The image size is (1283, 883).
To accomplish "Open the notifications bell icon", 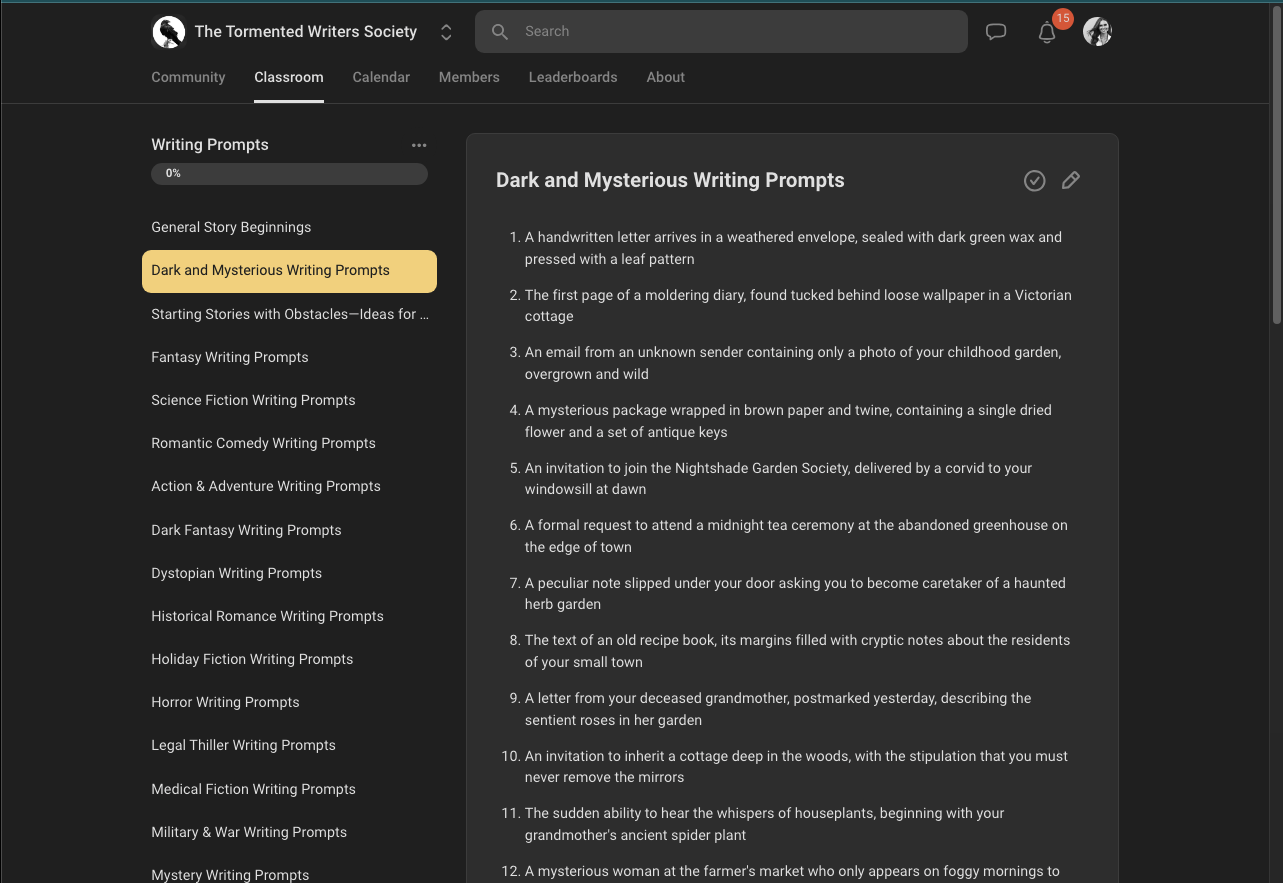I will [x=1047, y=33].
